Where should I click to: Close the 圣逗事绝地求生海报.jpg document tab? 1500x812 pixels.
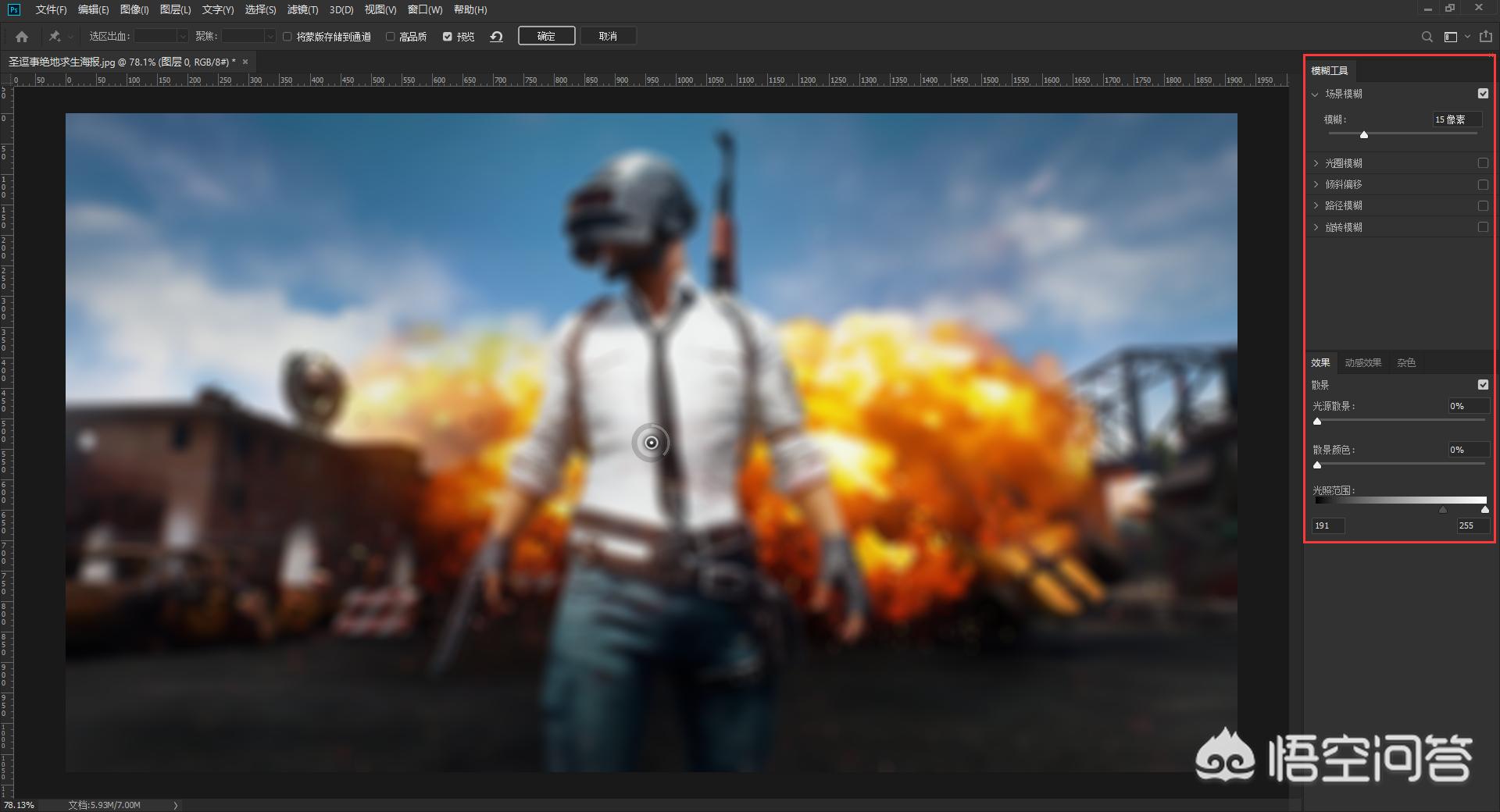pyautogui.click(x=245, y=62)
